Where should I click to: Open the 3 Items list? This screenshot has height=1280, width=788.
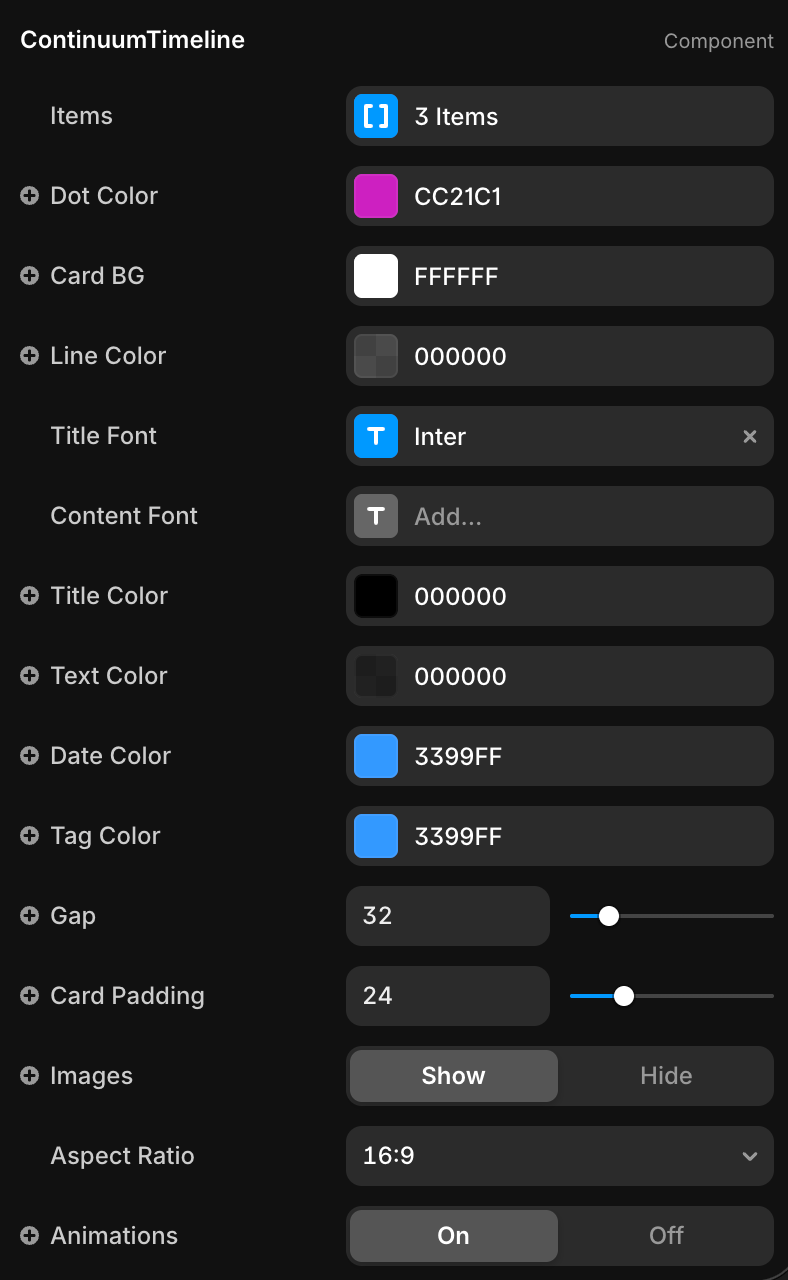[580, 116]
